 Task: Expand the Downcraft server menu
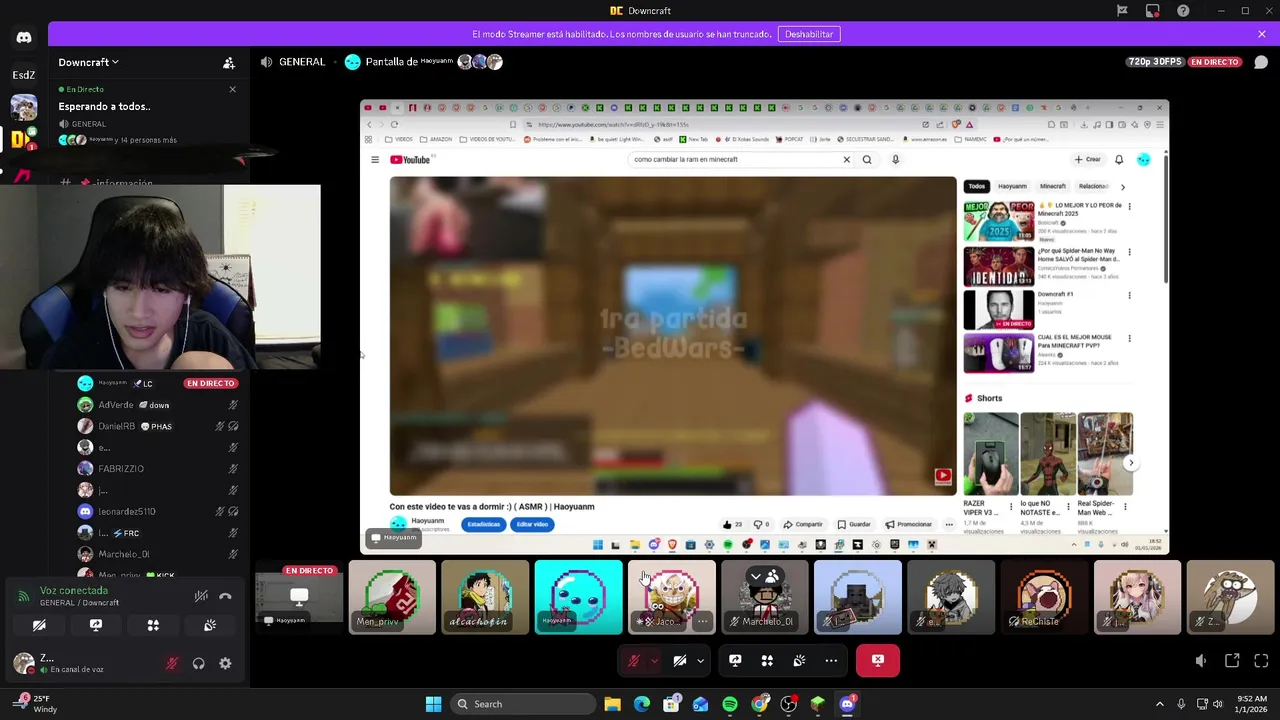coord(88,62)
